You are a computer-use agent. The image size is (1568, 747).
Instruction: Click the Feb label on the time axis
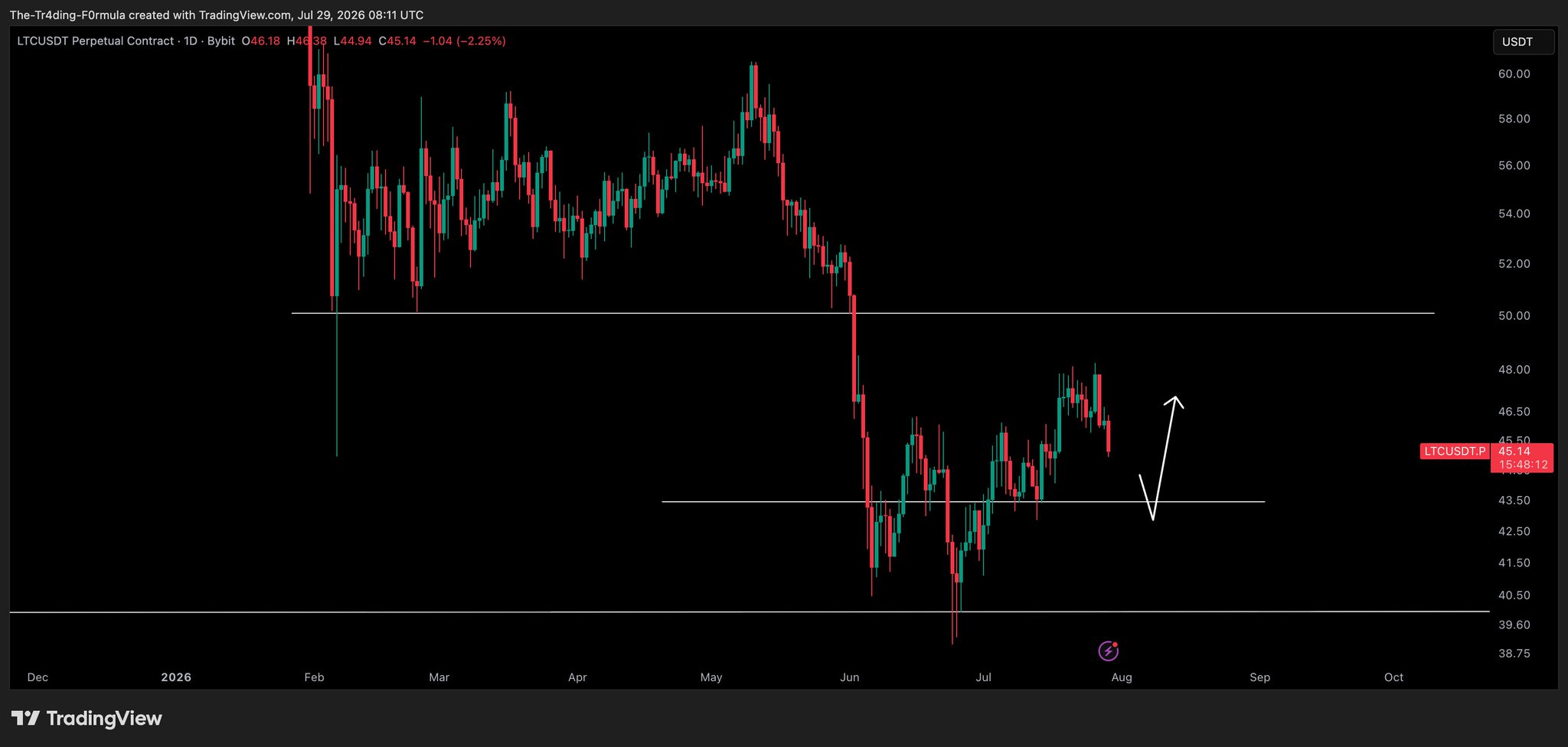[314, 677]
